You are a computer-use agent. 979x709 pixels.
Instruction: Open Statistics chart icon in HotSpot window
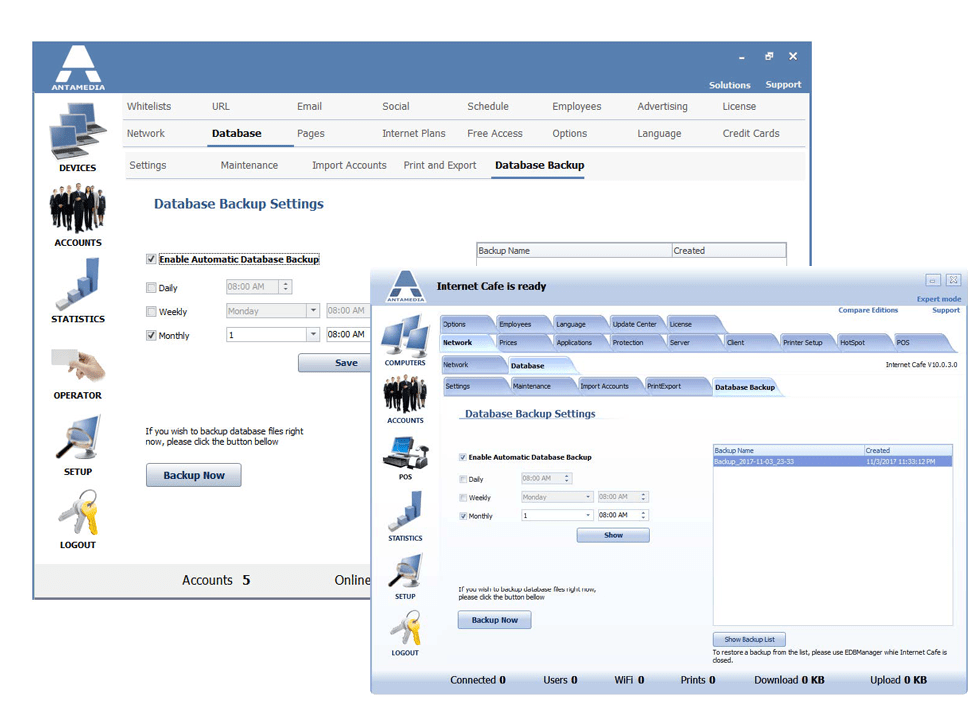(77, 285)
